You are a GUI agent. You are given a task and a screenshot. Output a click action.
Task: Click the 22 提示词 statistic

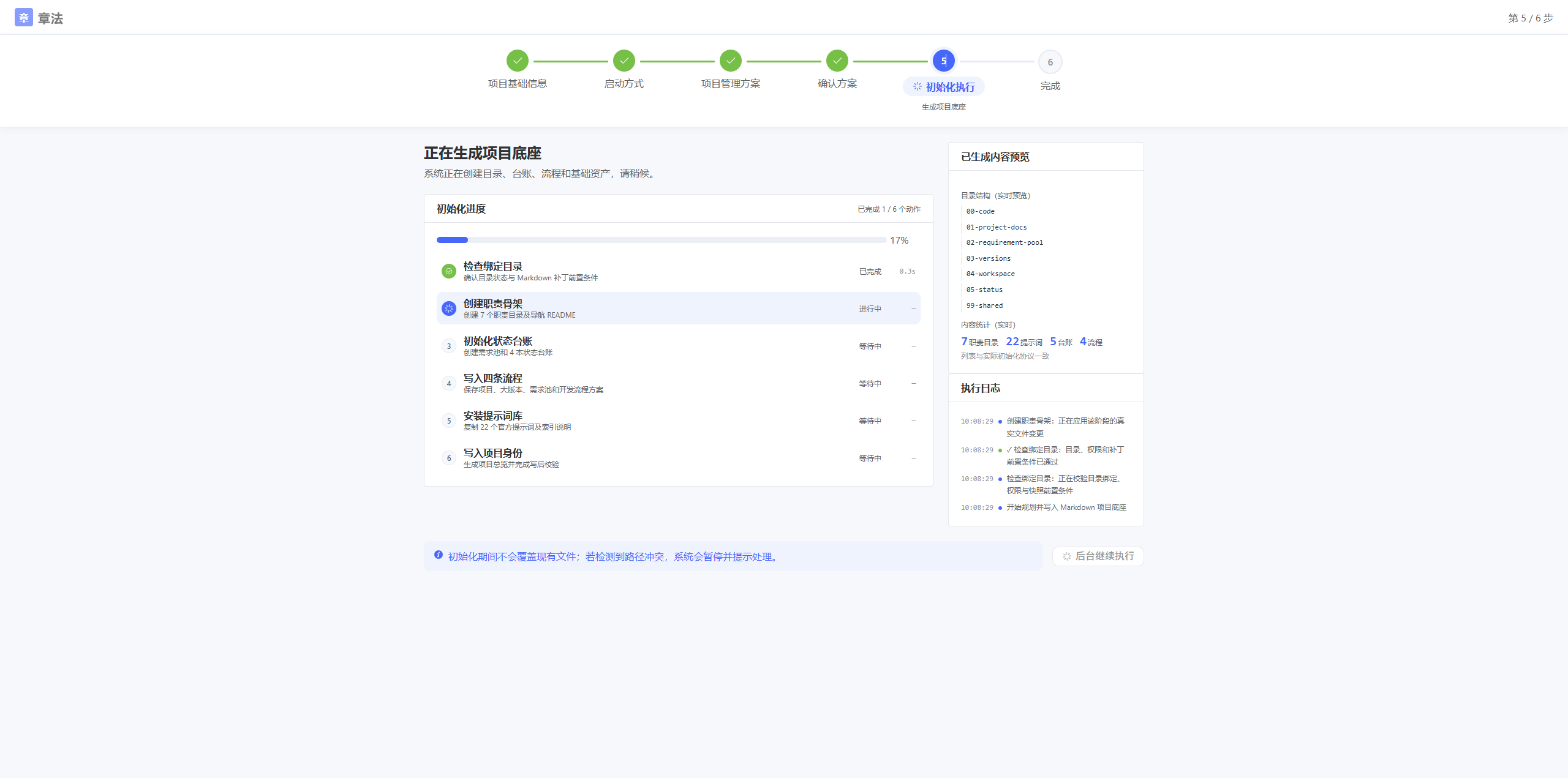[x=1024, y=342]
